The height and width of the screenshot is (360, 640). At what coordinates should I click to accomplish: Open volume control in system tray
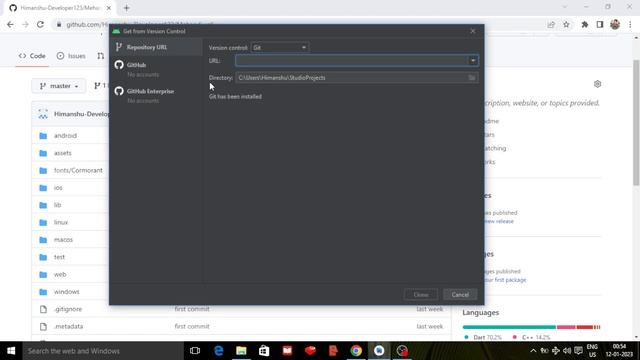click(567, 351)
